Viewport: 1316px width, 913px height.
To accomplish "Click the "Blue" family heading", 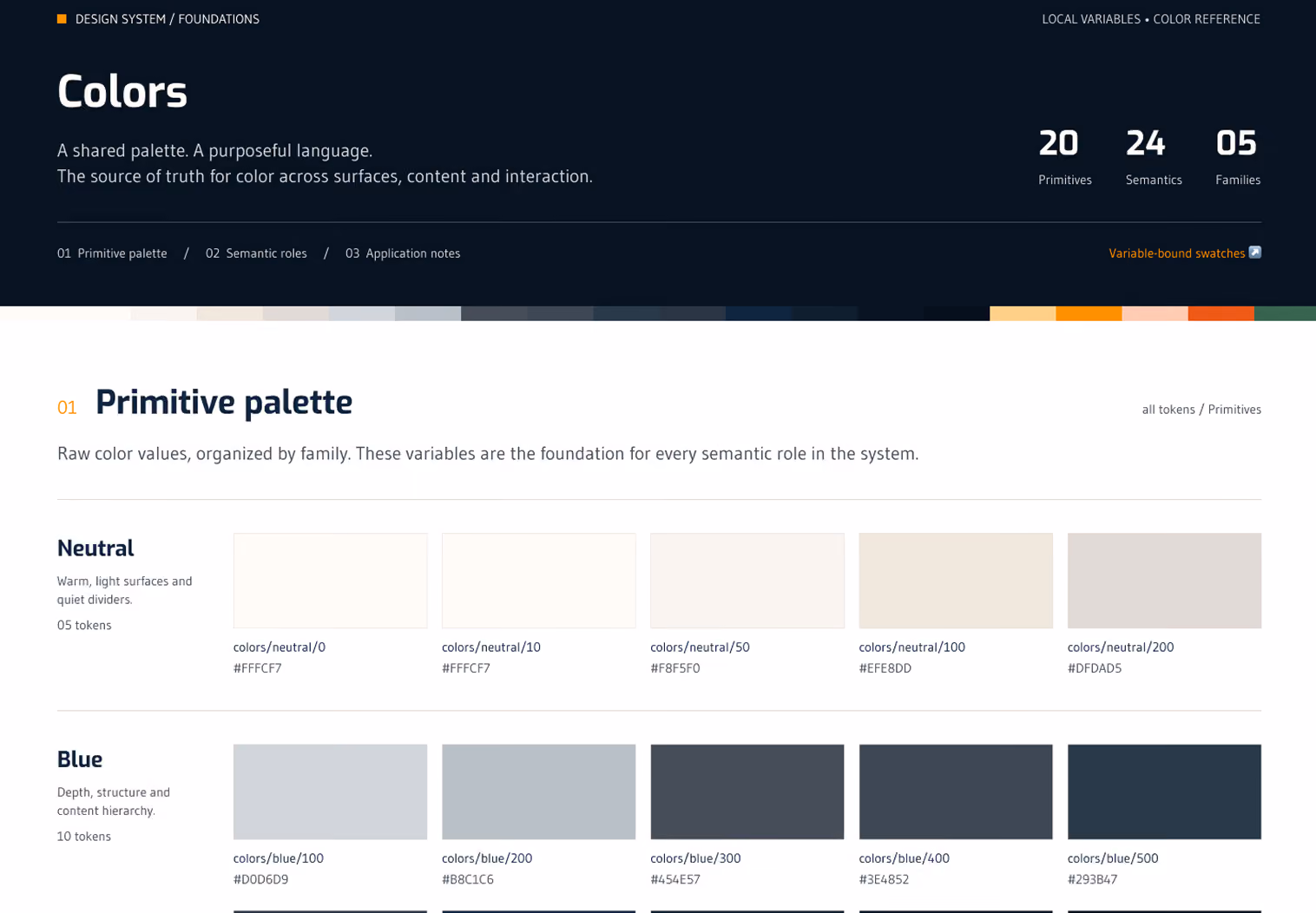I will click(80, 759).
